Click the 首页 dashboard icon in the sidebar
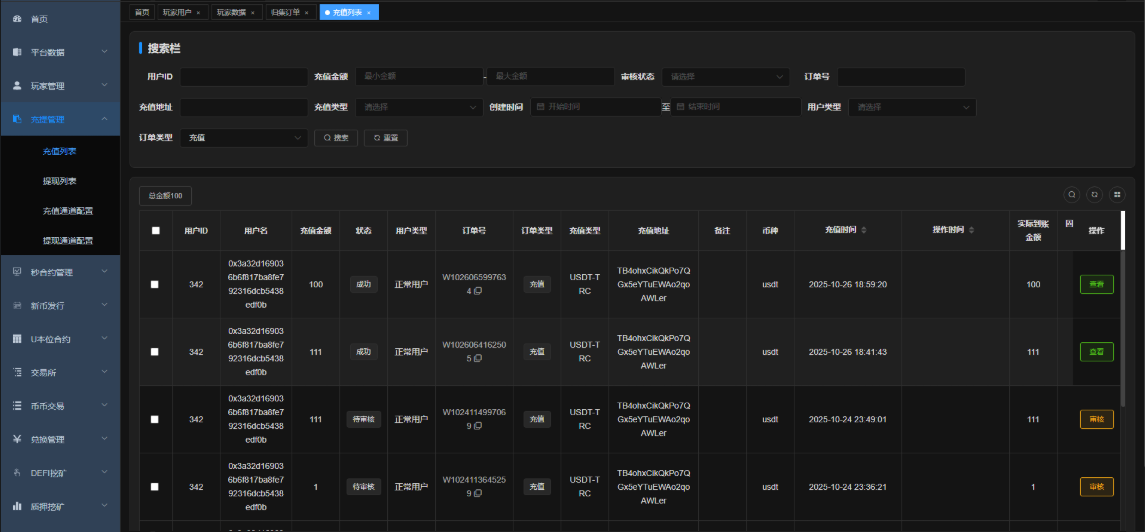Viewport: 1145px width, 532px height. coord(17,18)
